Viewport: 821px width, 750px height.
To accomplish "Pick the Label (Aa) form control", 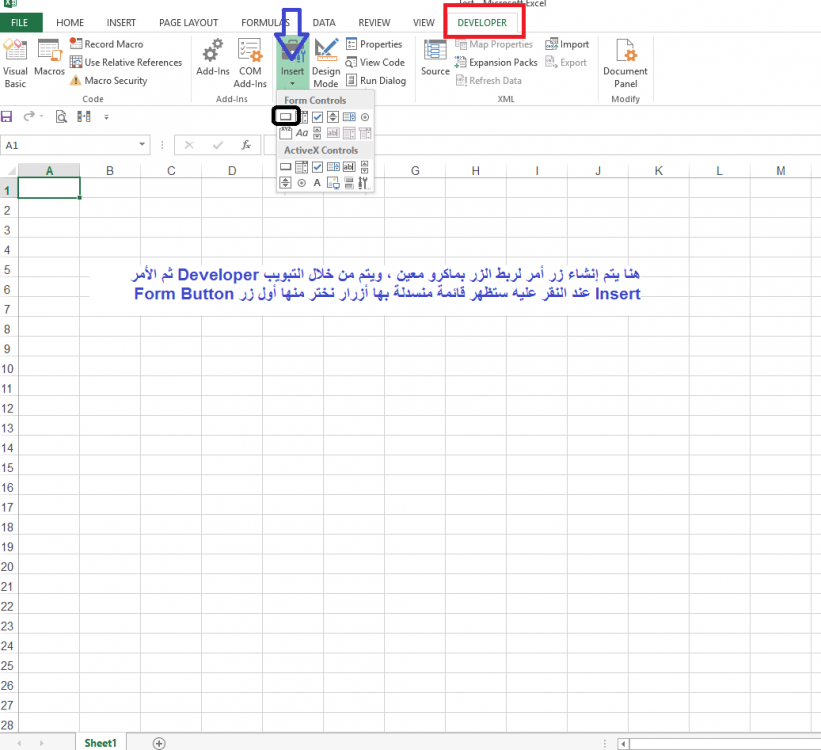I will click(x=302, y=133).
